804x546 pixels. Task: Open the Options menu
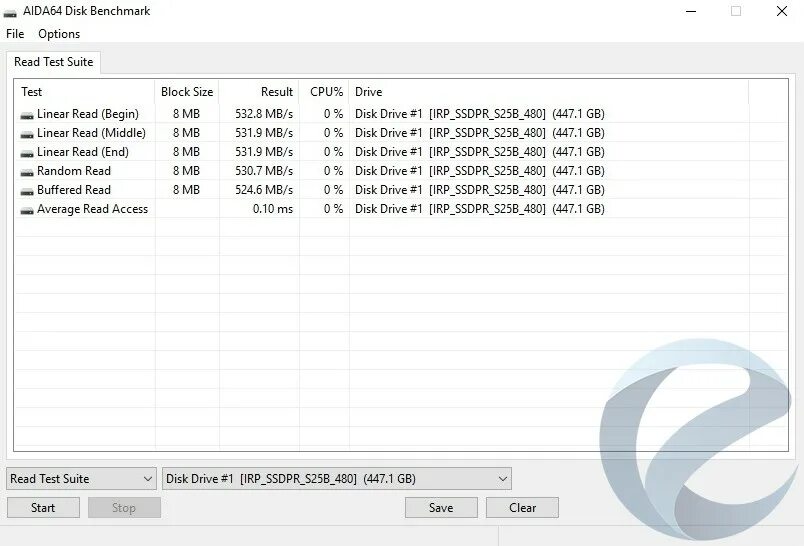pyautogui.click(x=59, y=34)
